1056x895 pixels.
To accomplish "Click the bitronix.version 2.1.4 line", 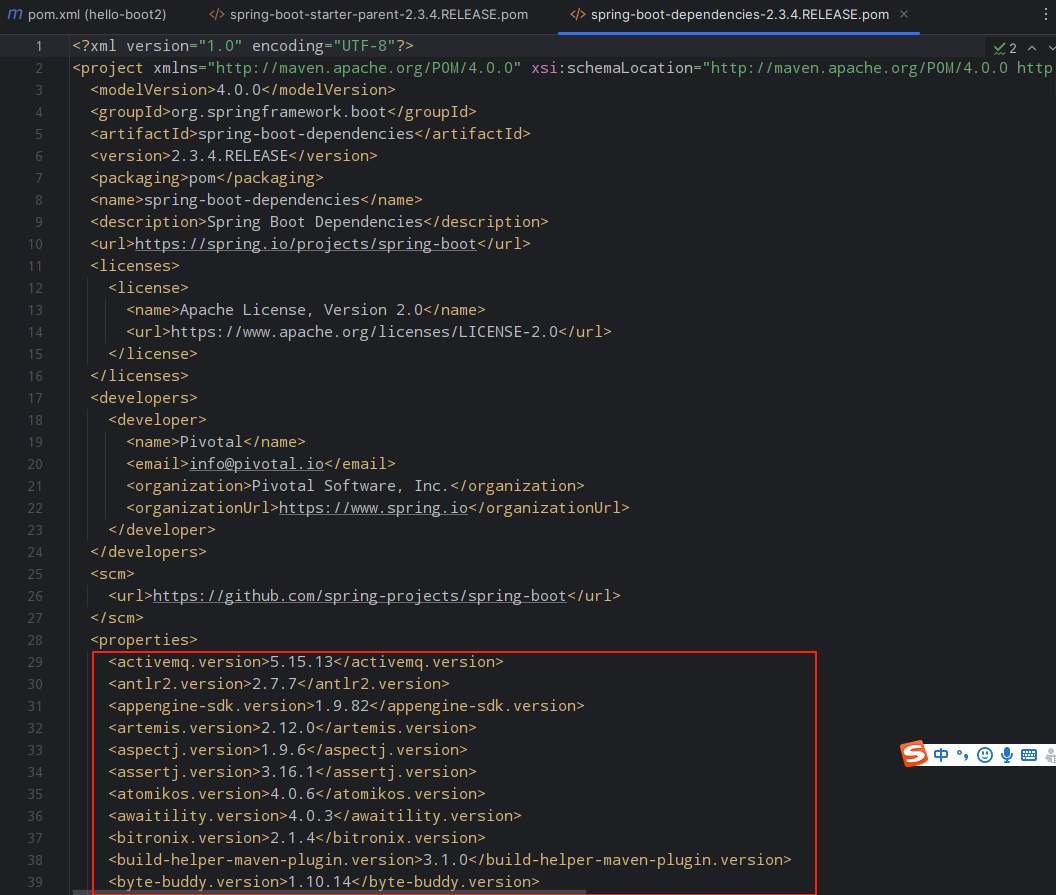I will tap(297, 838).
